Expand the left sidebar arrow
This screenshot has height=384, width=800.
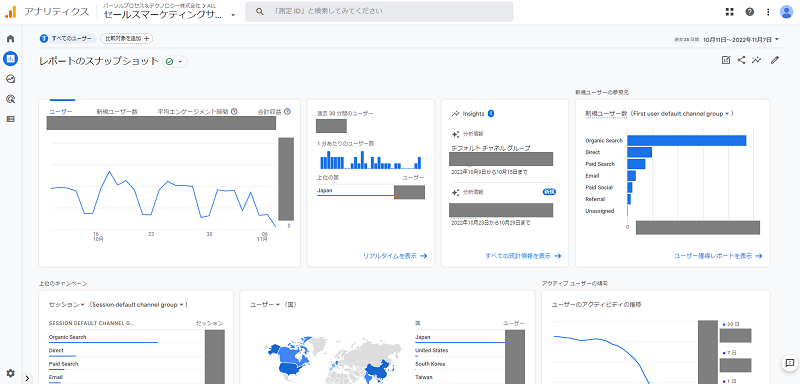28,378
